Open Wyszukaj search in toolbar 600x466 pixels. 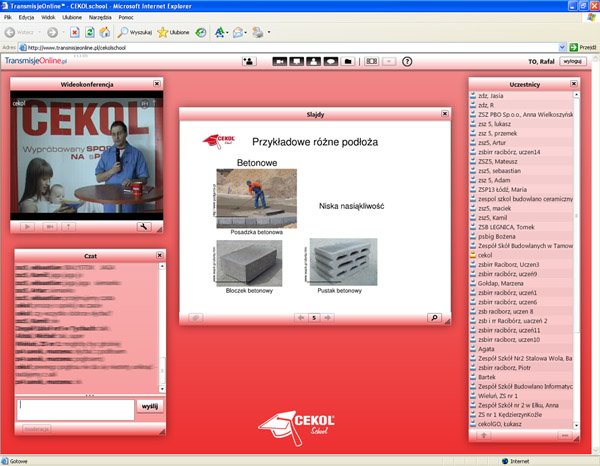pos(135,33)
